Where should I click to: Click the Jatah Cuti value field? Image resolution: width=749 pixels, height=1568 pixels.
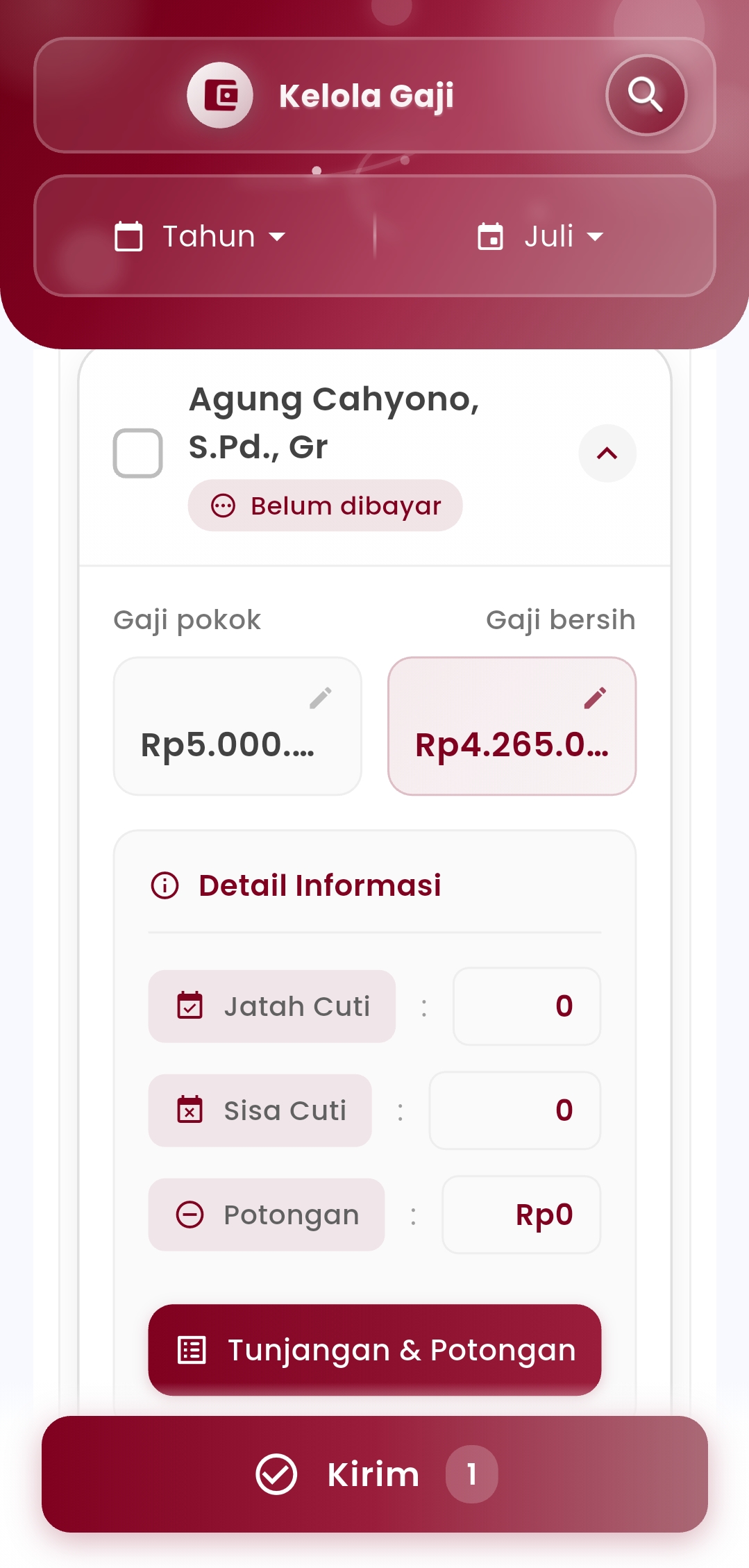point(527,1006)
